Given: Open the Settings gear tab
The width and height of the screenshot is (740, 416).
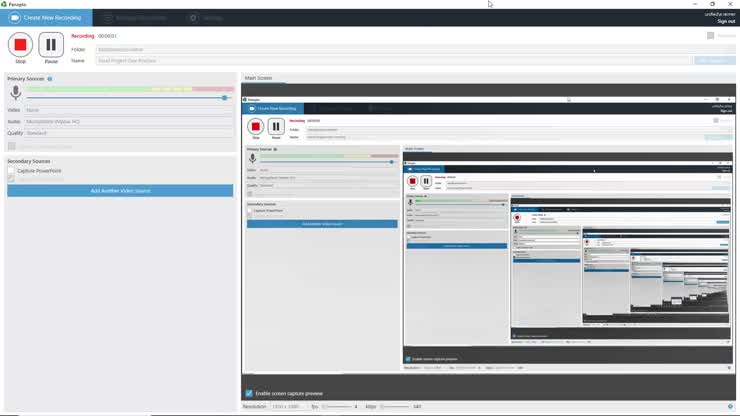Looking at the screenshot, I should 193,18.
